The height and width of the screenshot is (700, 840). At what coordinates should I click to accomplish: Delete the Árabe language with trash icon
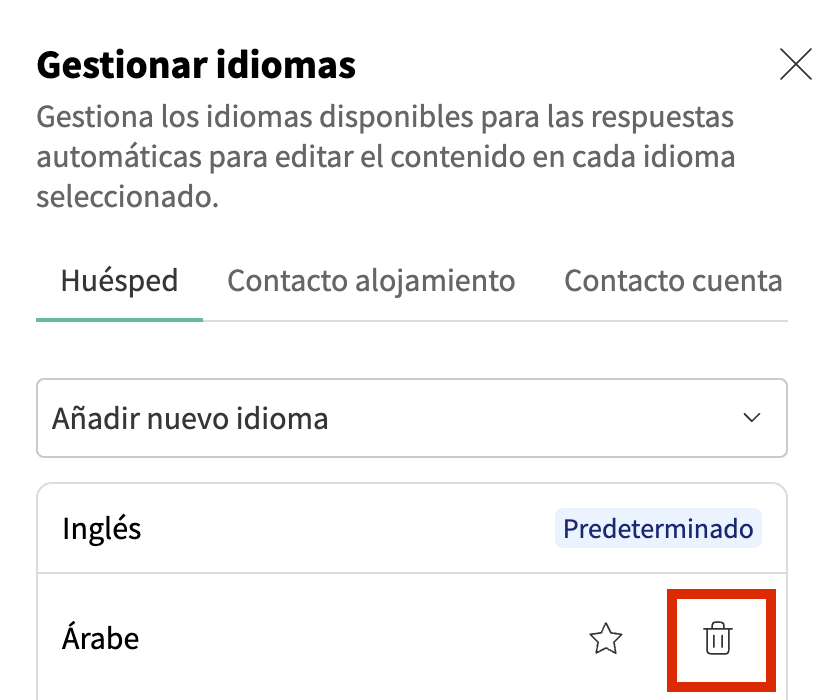pyautogui.click(x=717, y=638)
